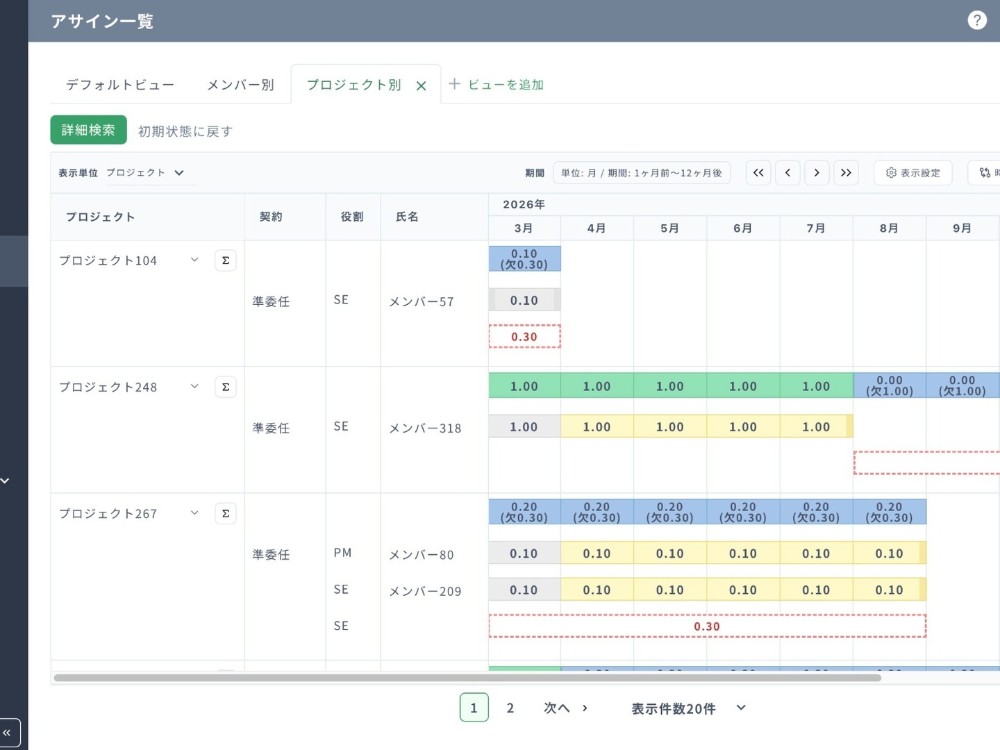Screen dimensions: 1000x750
Task: Switch to メンバー別 tab
Action: (x=240, y=85)
